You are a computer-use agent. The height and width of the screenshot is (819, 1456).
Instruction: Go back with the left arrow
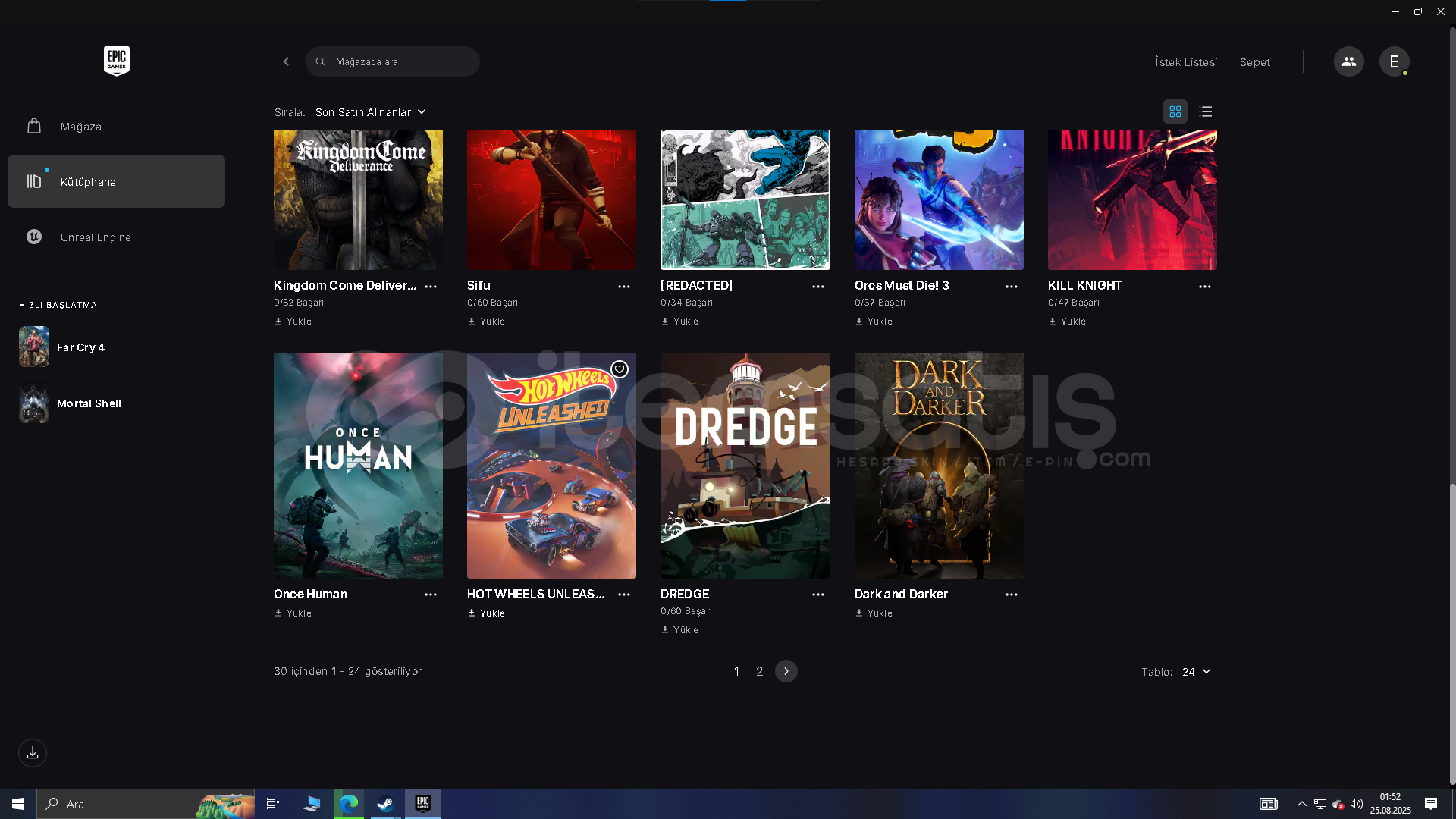(286, 61)
